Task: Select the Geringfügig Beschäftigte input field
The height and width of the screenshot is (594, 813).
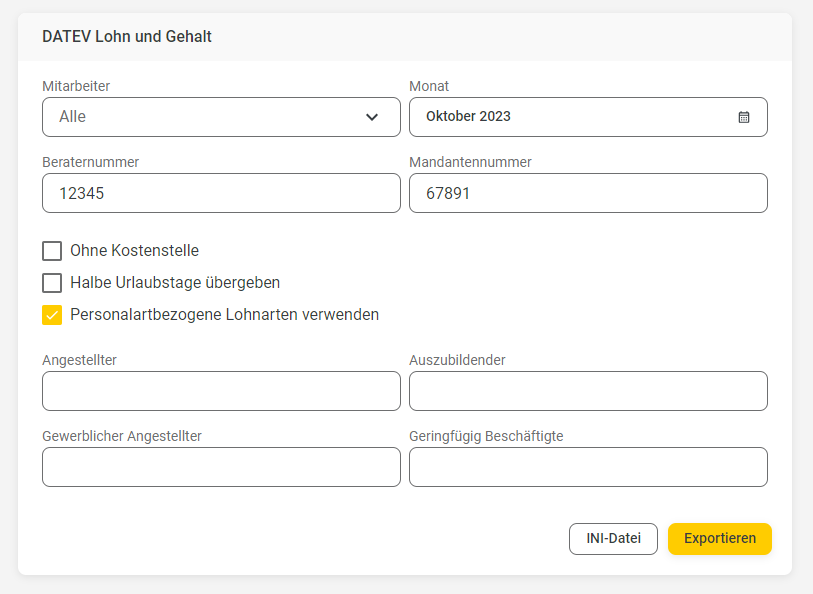Action: [x=588, y=467]
